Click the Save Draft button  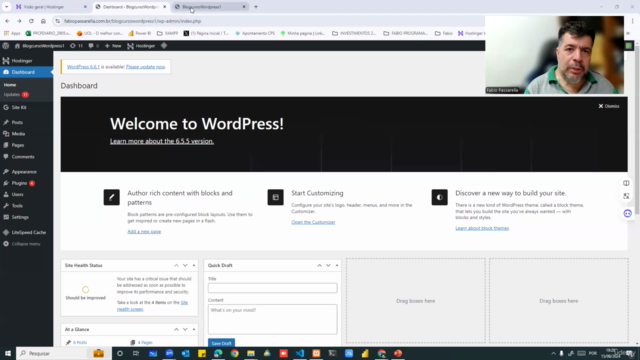pyautogui.click(x=221, y=343)
